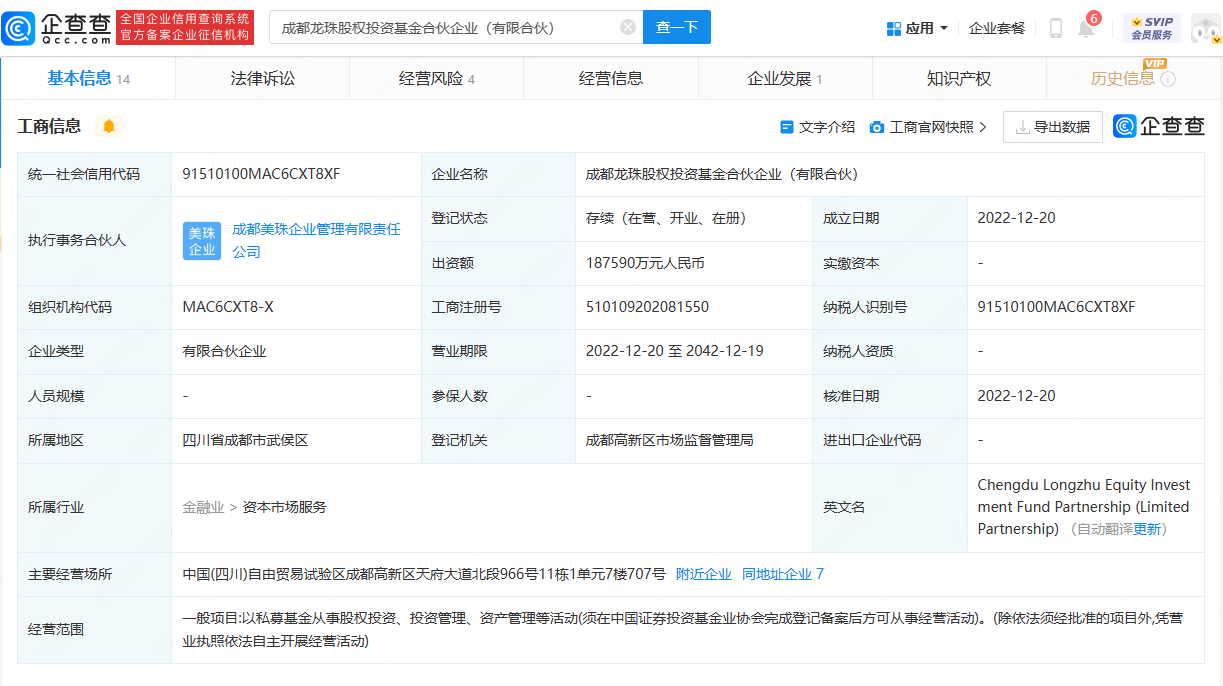1223x686 pixels.
Task: Open notifications via the bell icon
Action: coord(1086,28)
